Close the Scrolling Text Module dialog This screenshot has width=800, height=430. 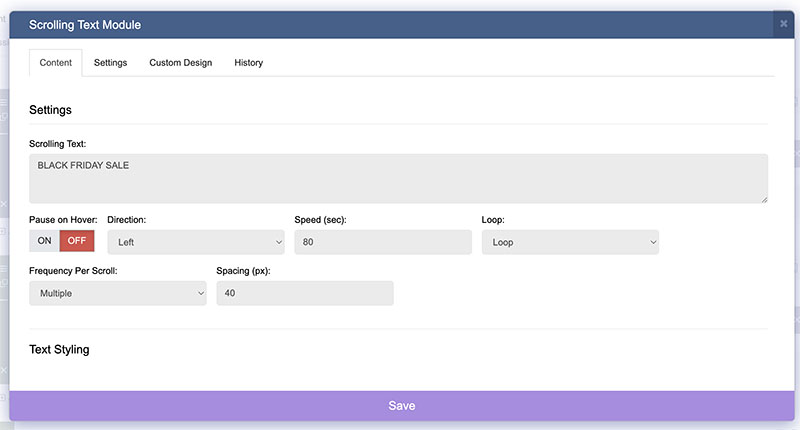783,23
